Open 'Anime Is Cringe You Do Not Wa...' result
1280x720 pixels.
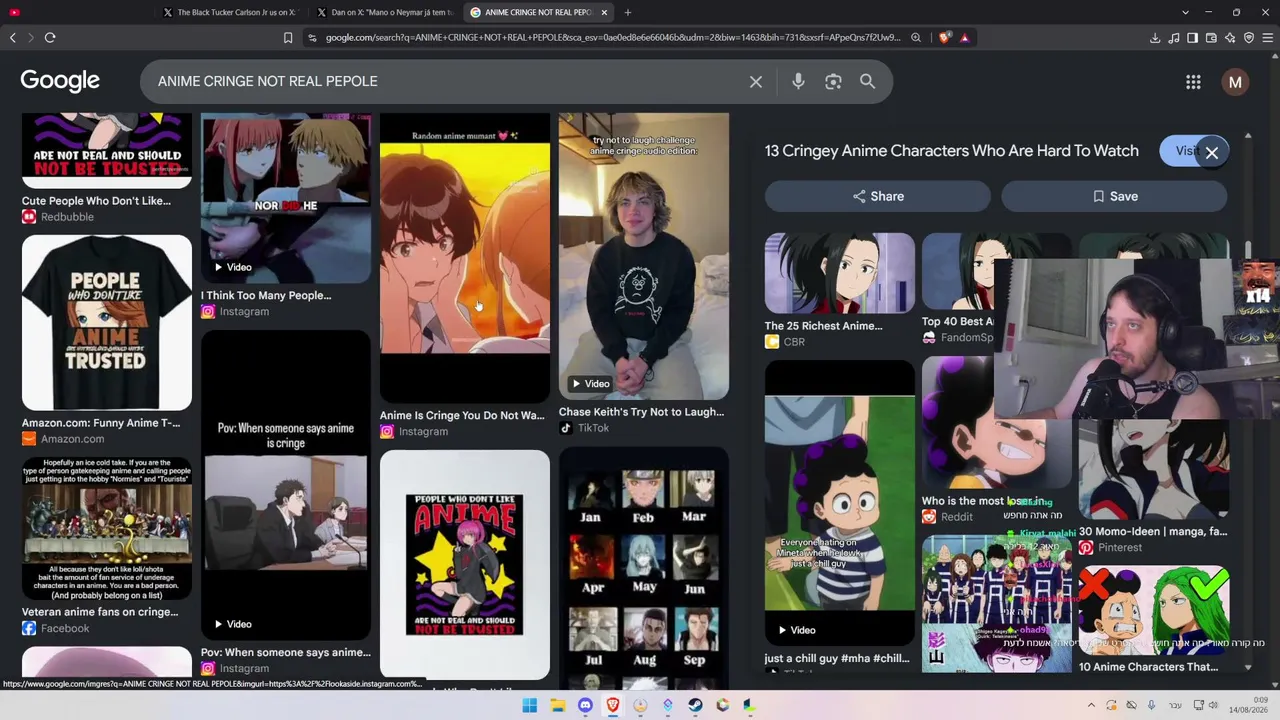[462, 415]
